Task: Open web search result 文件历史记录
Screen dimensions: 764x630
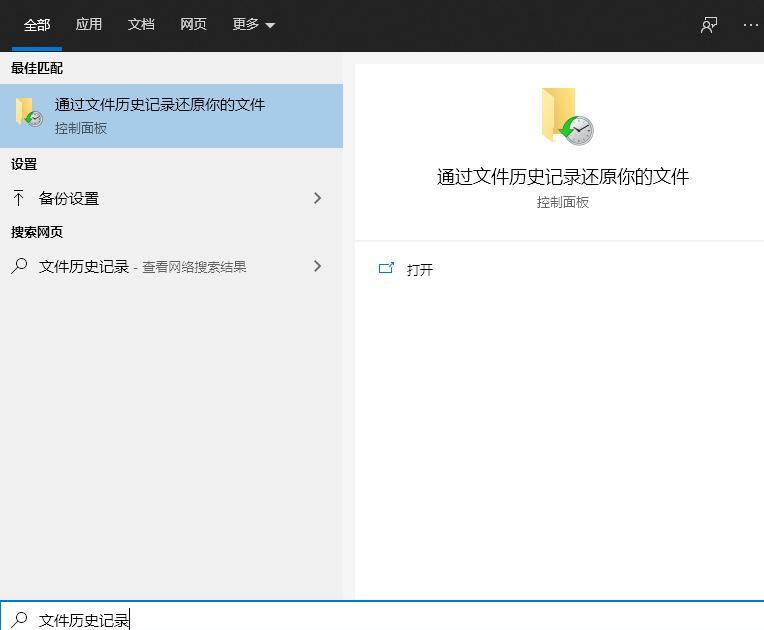Action: (x=172, y=267)
